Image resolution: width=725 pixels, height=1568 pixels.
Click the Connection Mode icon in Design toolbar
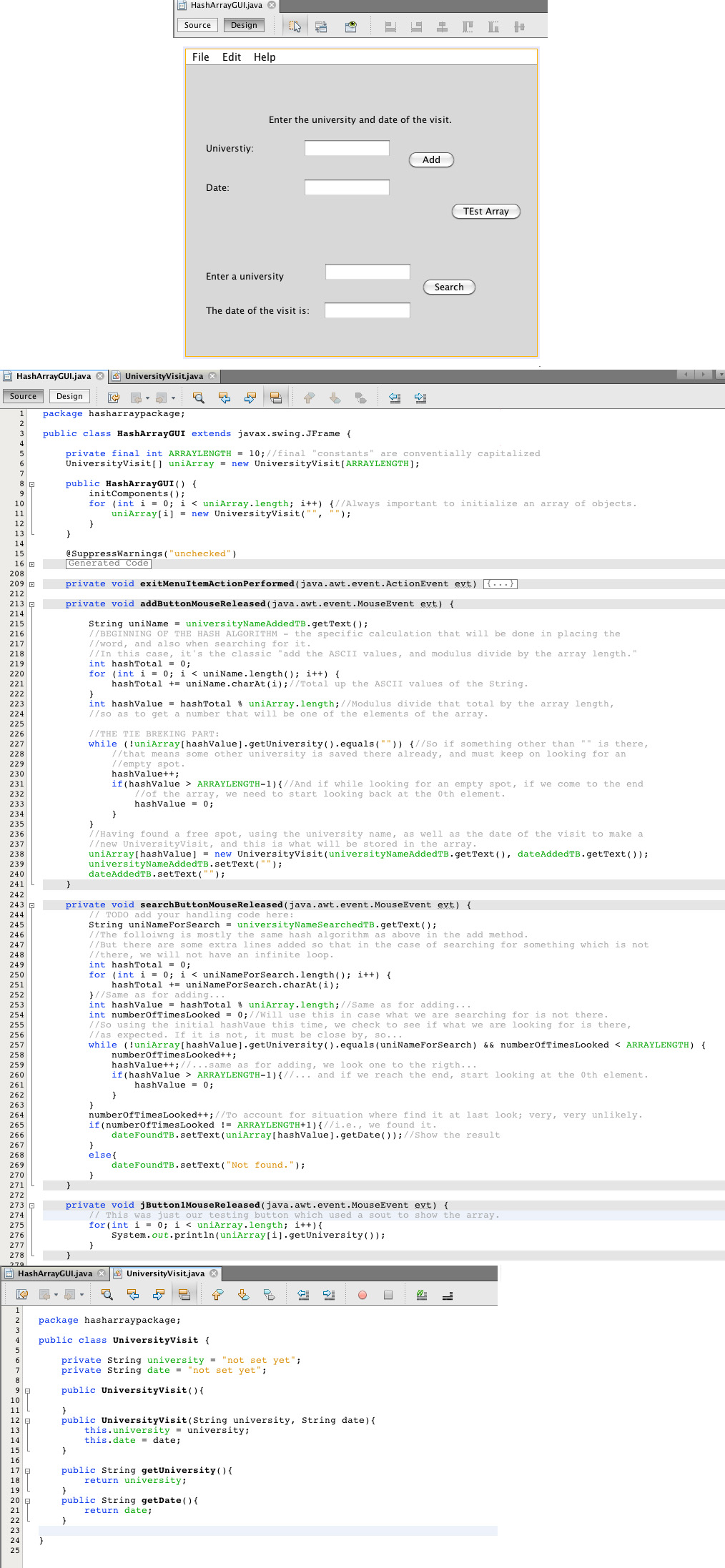[321, 26]
